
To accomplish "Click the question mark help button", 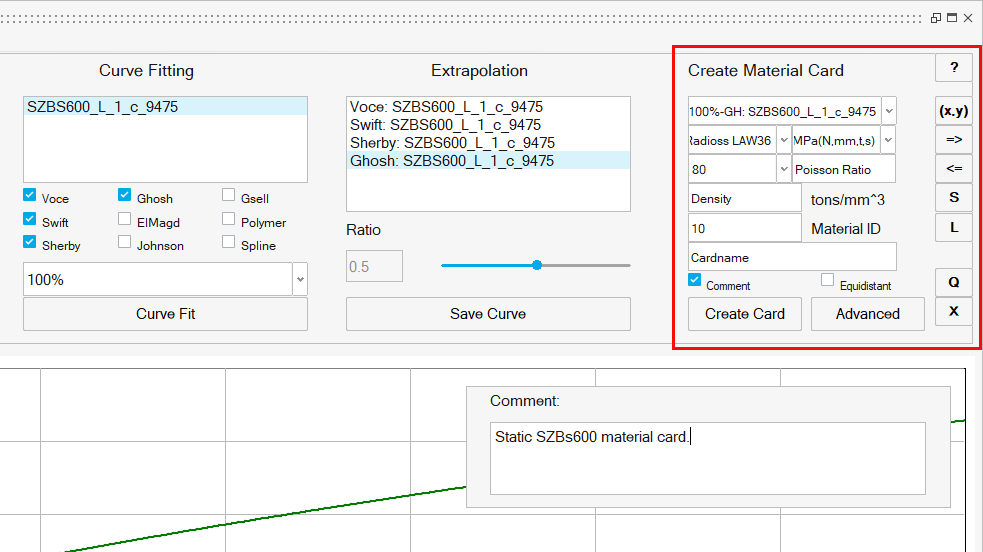I will pos(953,68).
